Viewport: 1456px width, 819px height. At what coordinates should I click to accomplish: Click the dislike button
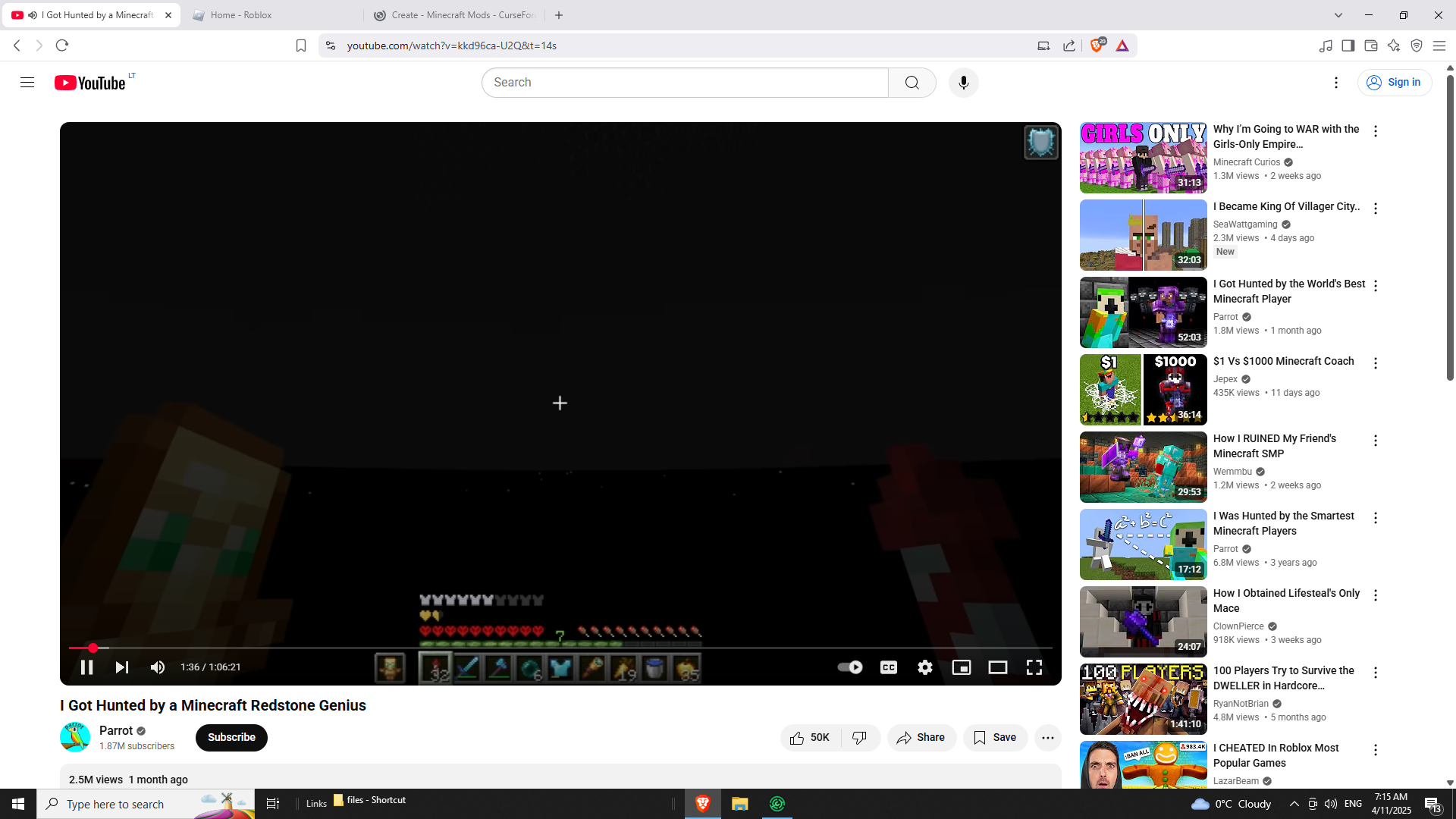pos(859,738)
